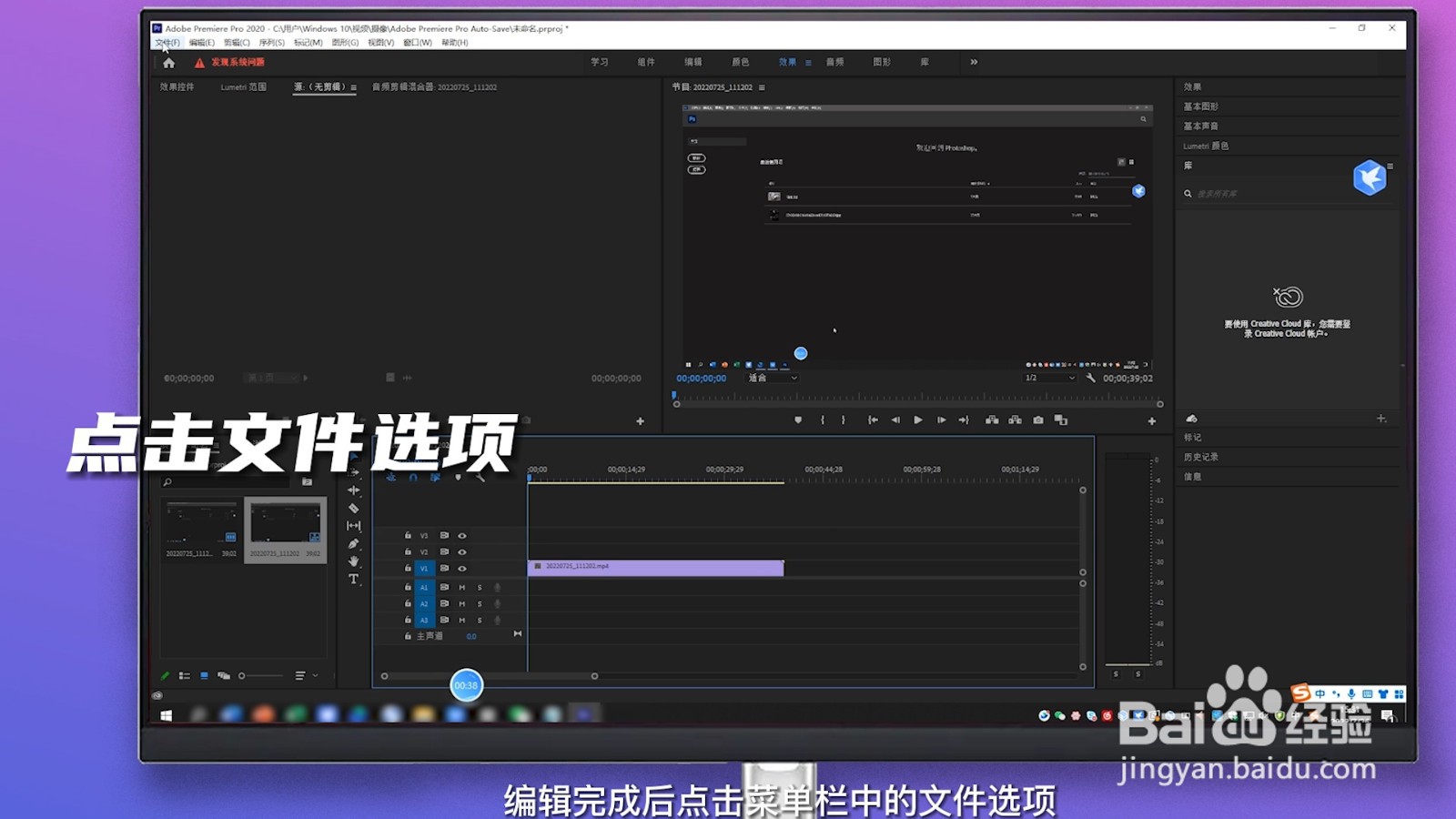Viewport: 1456px width, 819px height.
Task: Click the Add Marker icon in the Program monitor
Action: point(798,420)
